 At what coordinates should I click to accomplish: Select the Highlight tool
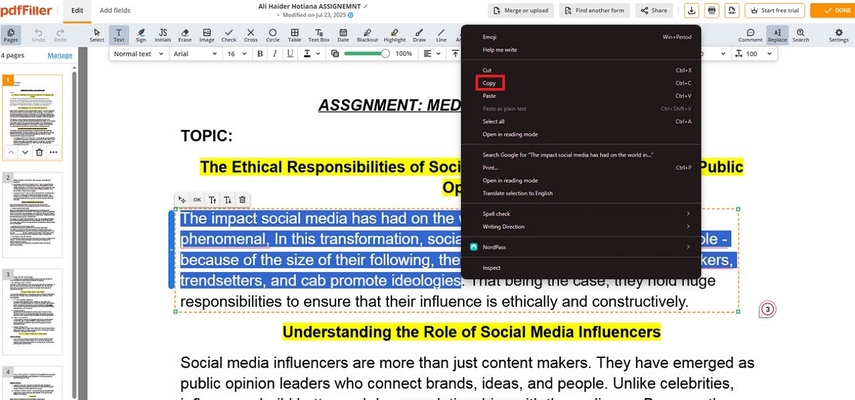click(394, 35)
